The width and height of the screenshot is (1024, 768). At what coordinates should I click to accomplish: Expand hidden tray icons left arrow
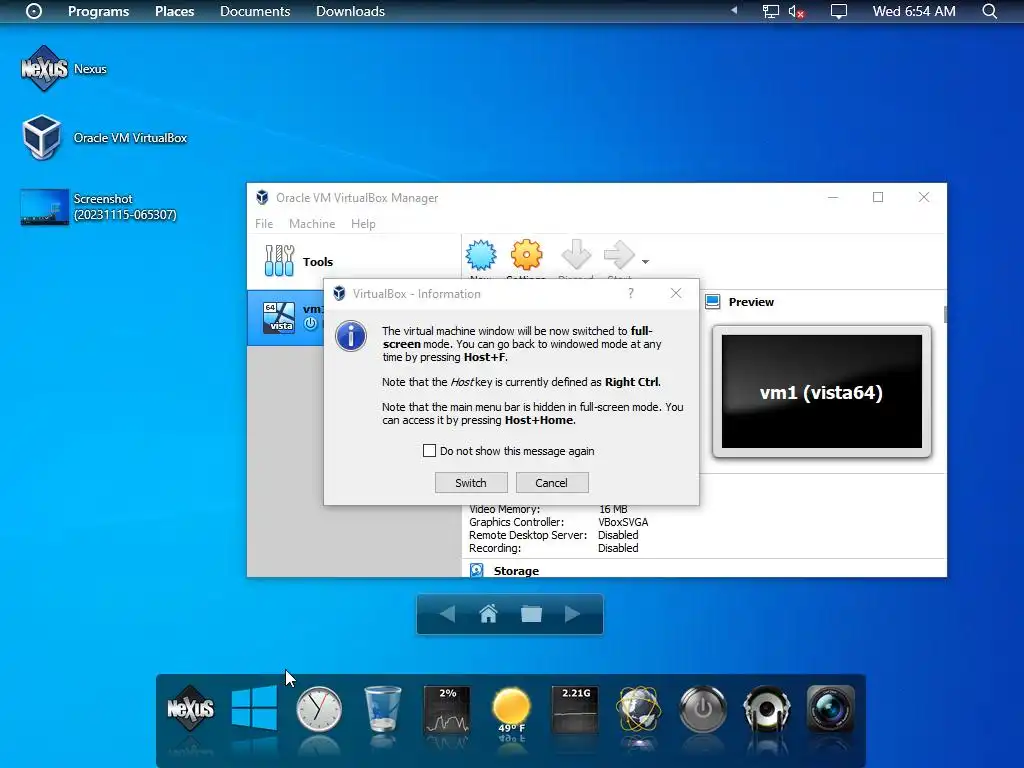point(734,10)
